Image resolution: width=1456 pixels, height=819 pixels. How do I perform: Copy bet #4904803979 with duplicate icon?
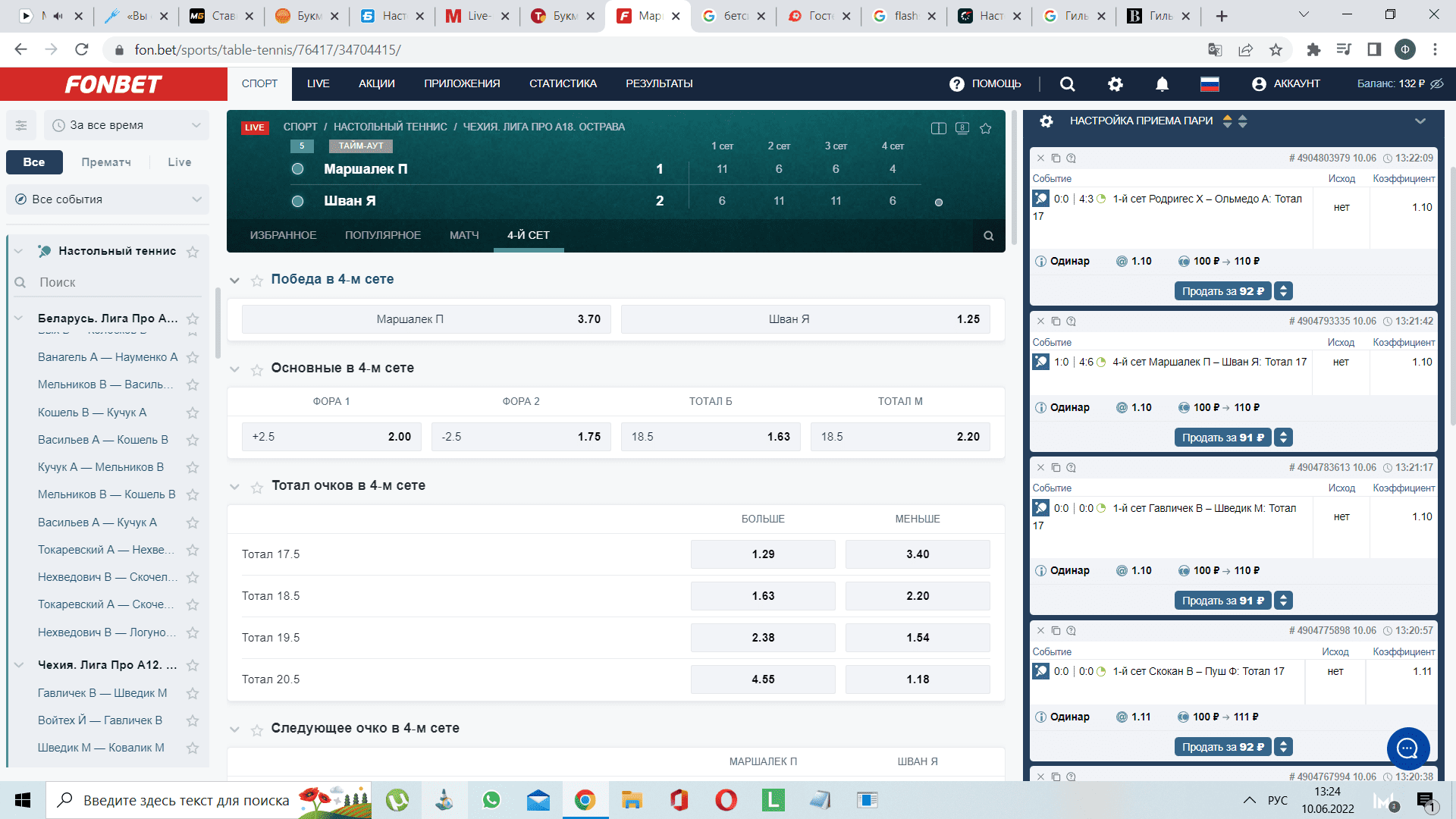point(1056,158)
